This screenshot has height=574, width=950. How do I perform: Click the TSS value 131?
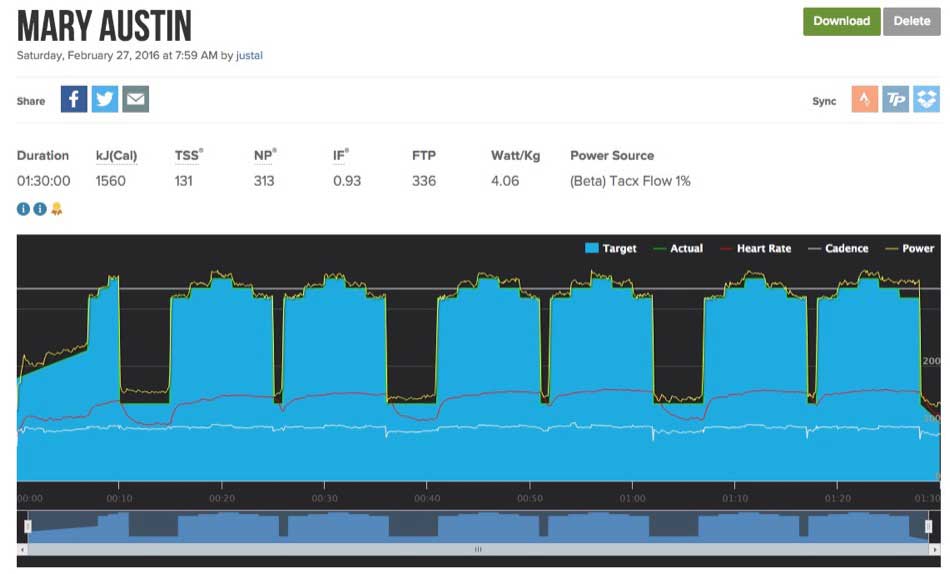tap(184, 181)
